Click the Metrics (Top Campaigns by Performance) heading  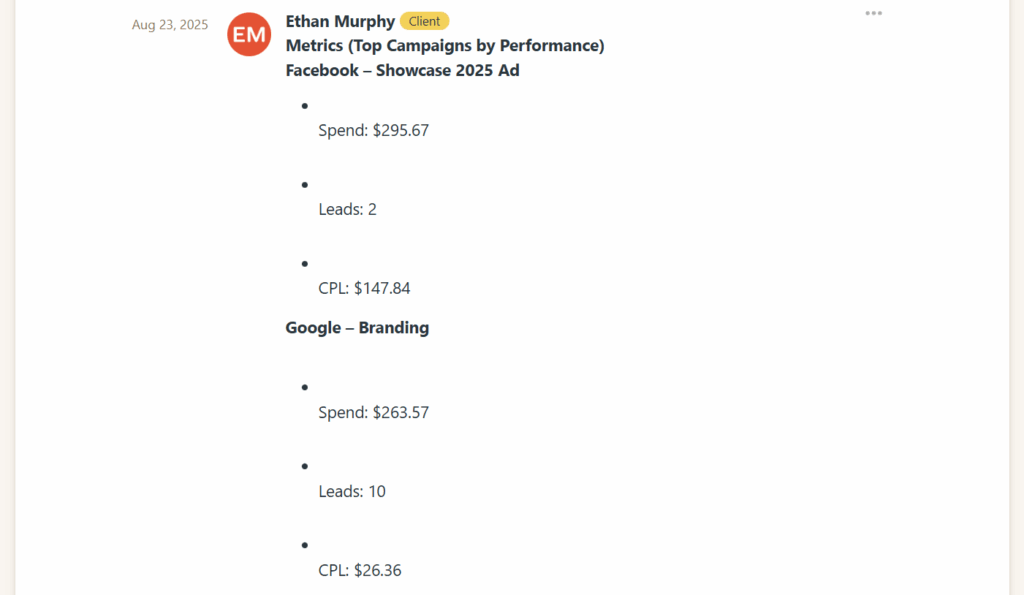coord(445,46)
